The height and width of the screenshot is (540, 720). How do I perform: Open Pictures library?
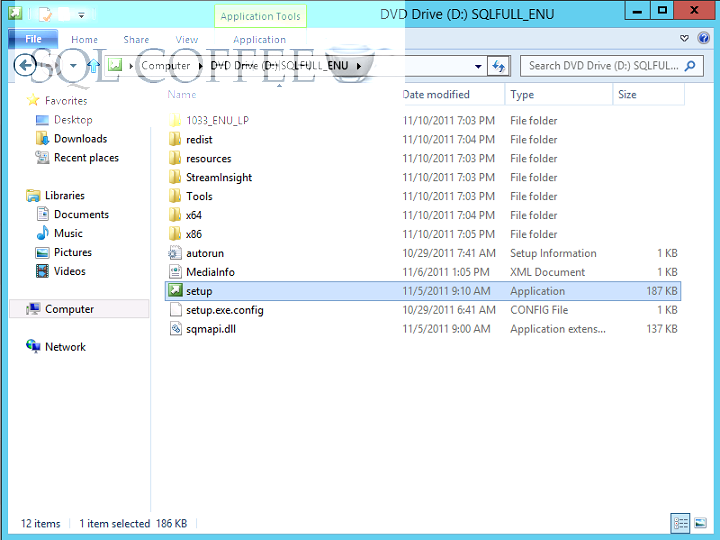(x=73, y=252)
